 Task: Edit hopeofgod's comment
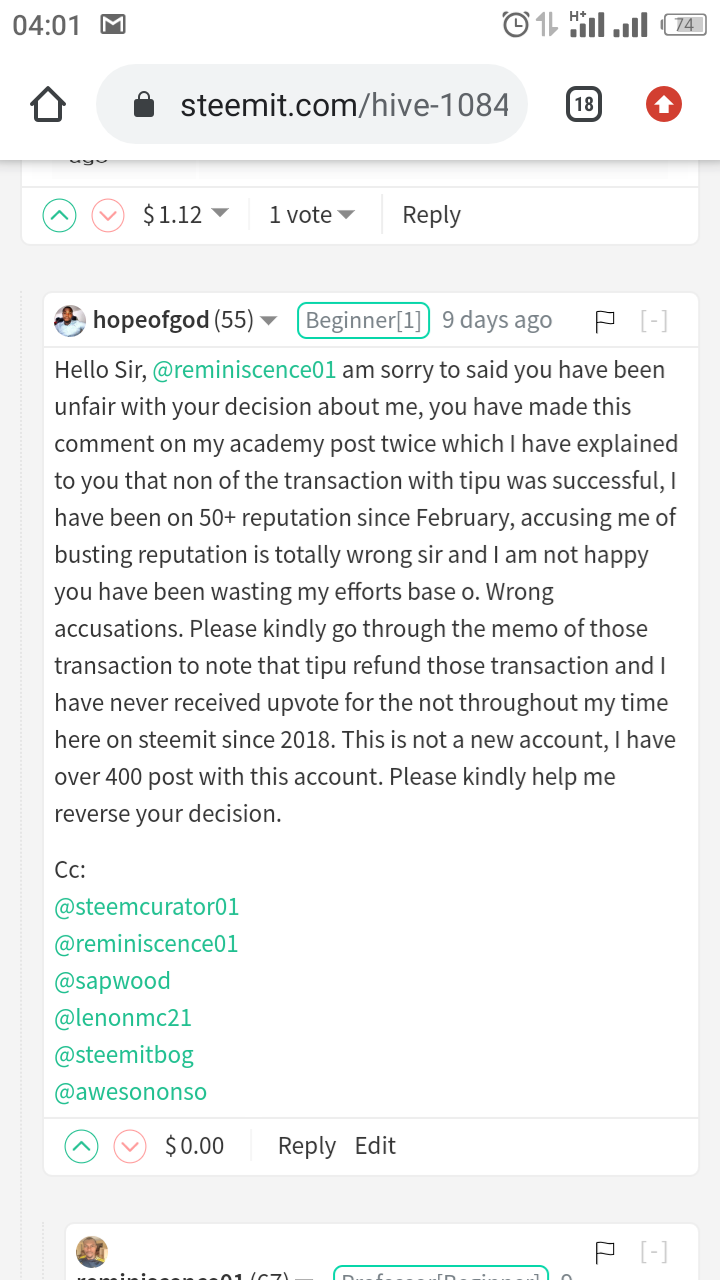point(375,1146)
